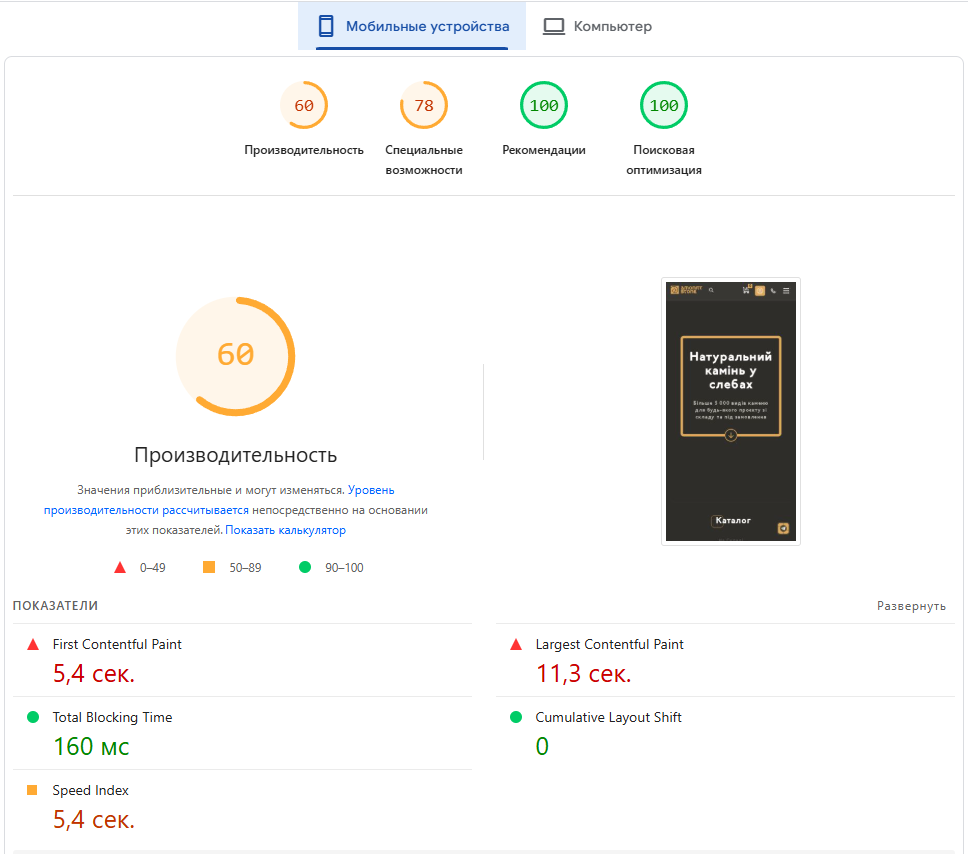The image size is (968, 854).
Task: Open the Рекомендации score gauge 100
Action: click(544, 106)
